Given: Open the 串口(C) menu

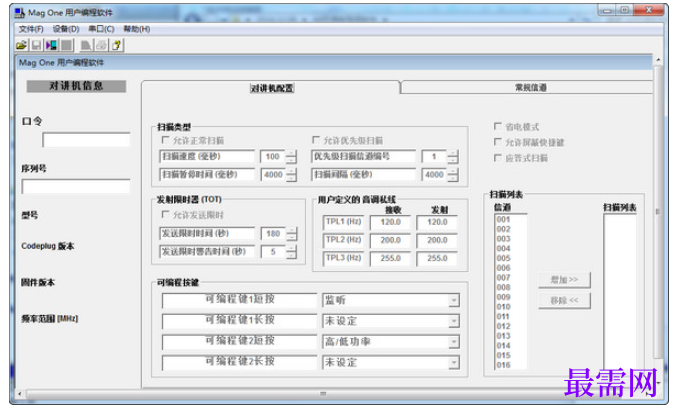Looking at the screenshot, I should (x=101, y=29).
